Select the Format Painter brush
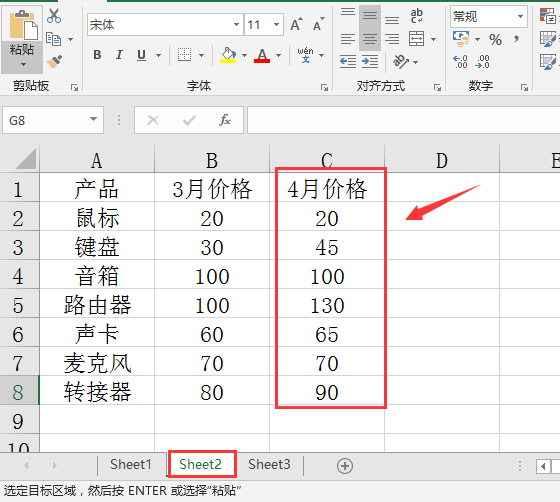 coord(54,61)
